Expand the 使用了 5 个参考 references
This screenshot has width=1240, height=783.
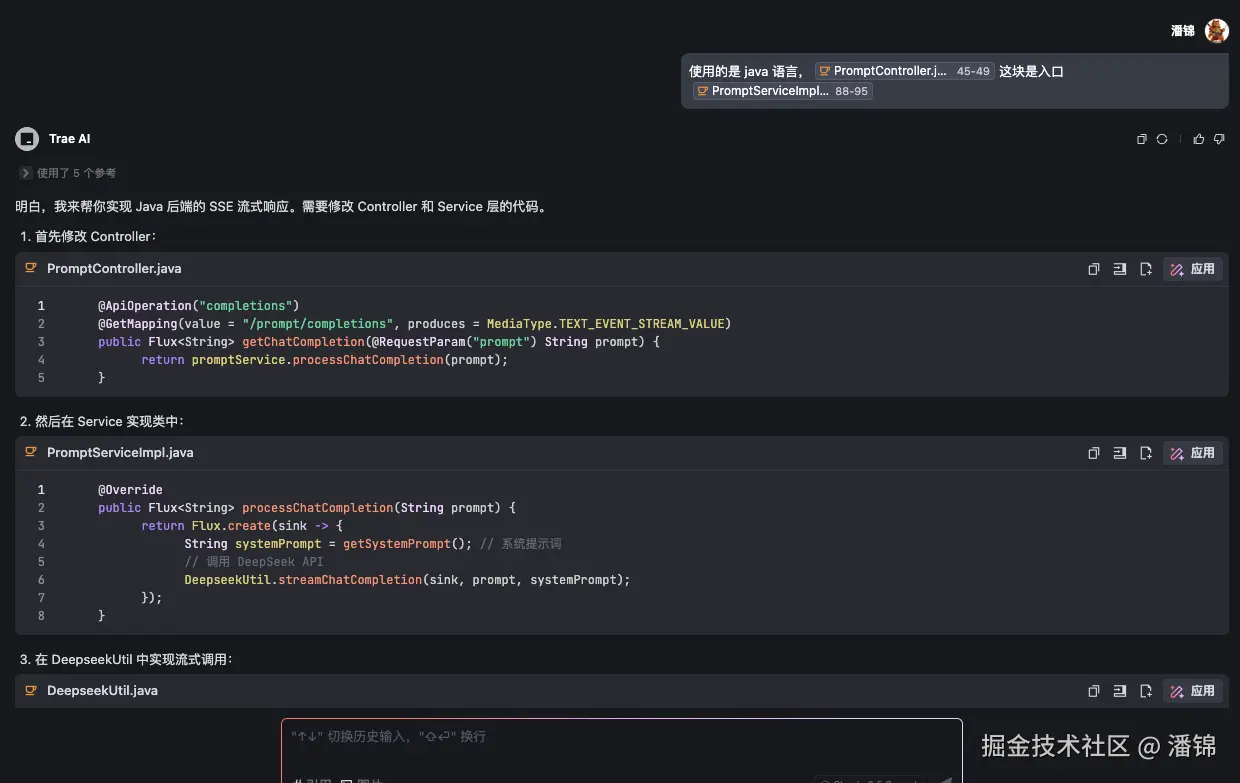coord(67,173)
